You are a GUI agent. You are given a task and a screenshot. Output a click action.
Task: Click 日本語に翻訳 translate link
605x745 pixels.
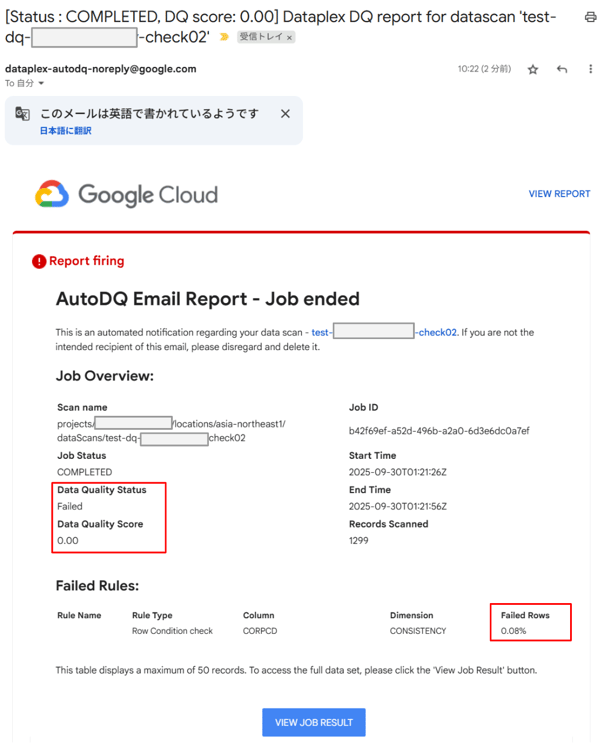click(x=66, y=131)
